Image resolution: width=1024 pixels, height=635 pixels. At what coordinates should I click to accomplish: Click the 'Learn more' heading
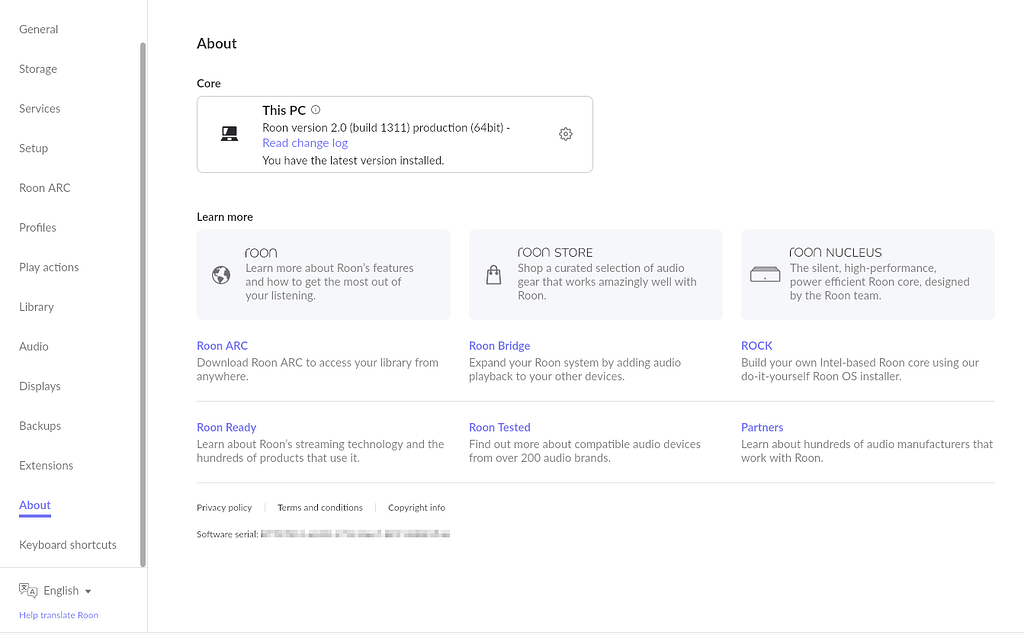point(225,217)
